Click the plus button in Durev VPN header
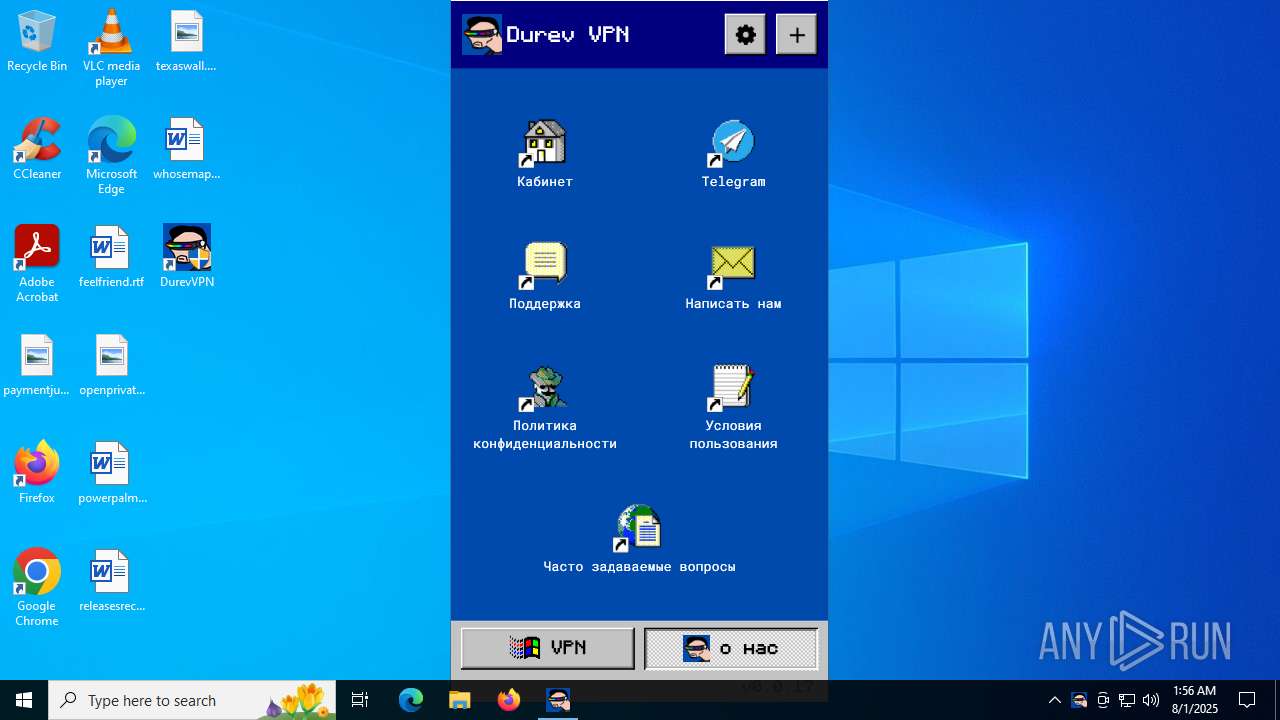This screenshot has width=1280, height=720. pyautogui.click(x=796, y=35)
